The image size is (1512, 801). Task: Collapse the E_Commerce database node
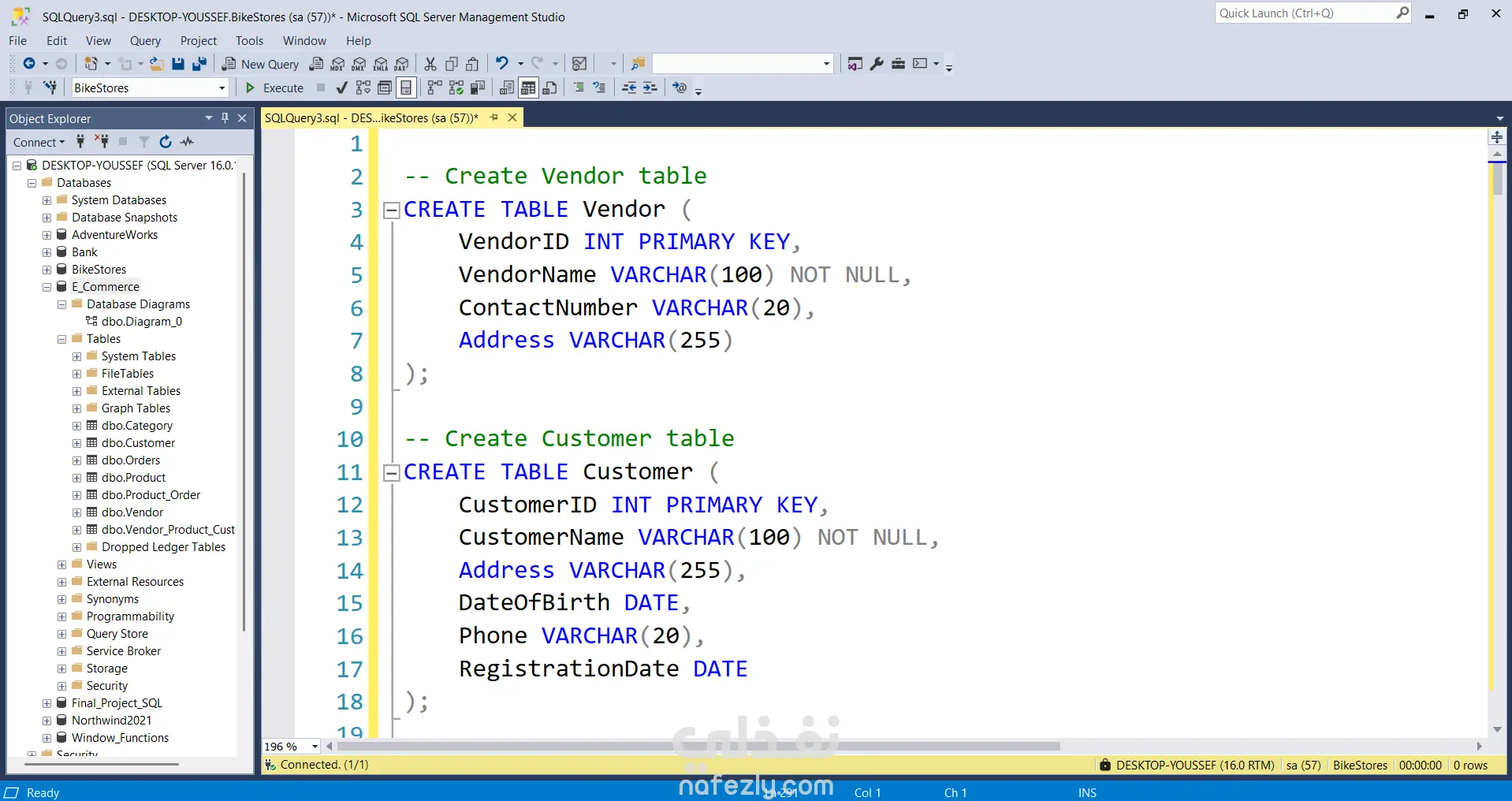(47, 287)
